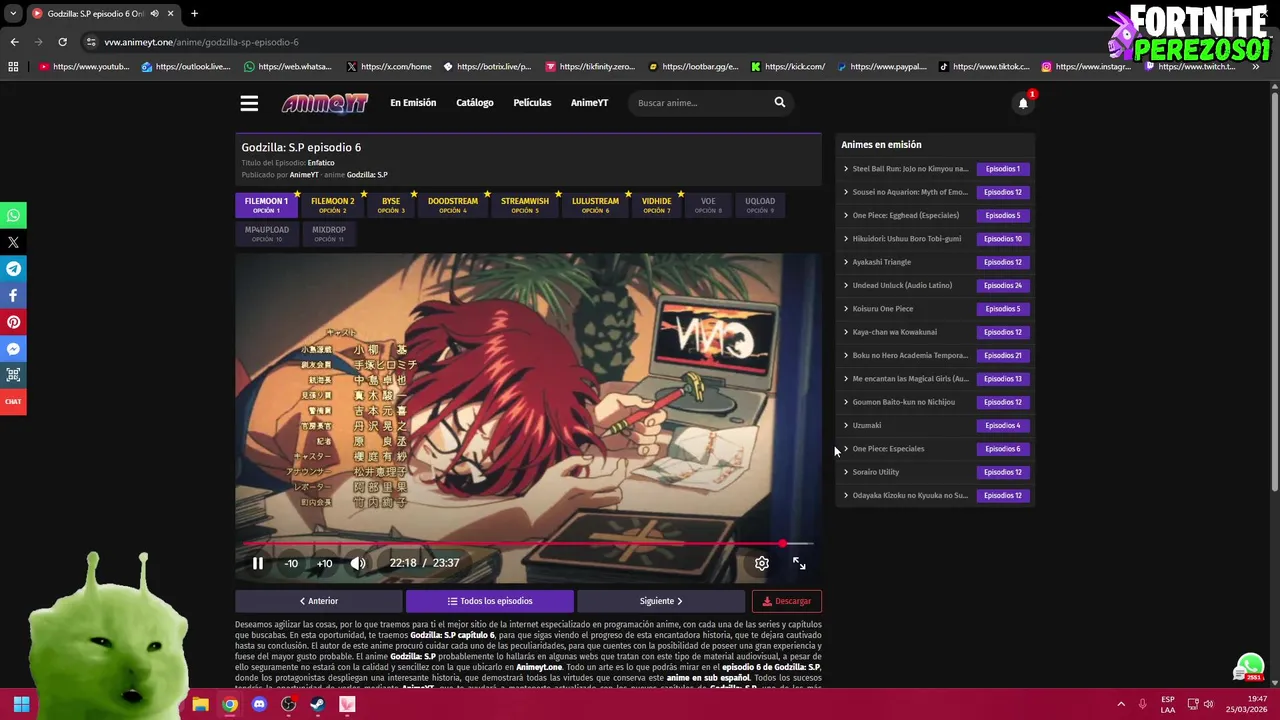Open the Catálogo menu item
Viewport: 1280px width, 720px height.
[475, 103]
